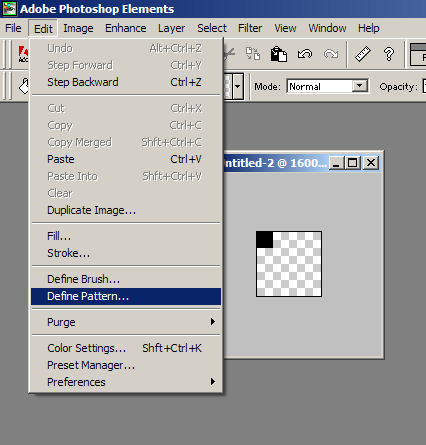
Task: Open the Mode Normal dropdown
Action: point(360,86)
